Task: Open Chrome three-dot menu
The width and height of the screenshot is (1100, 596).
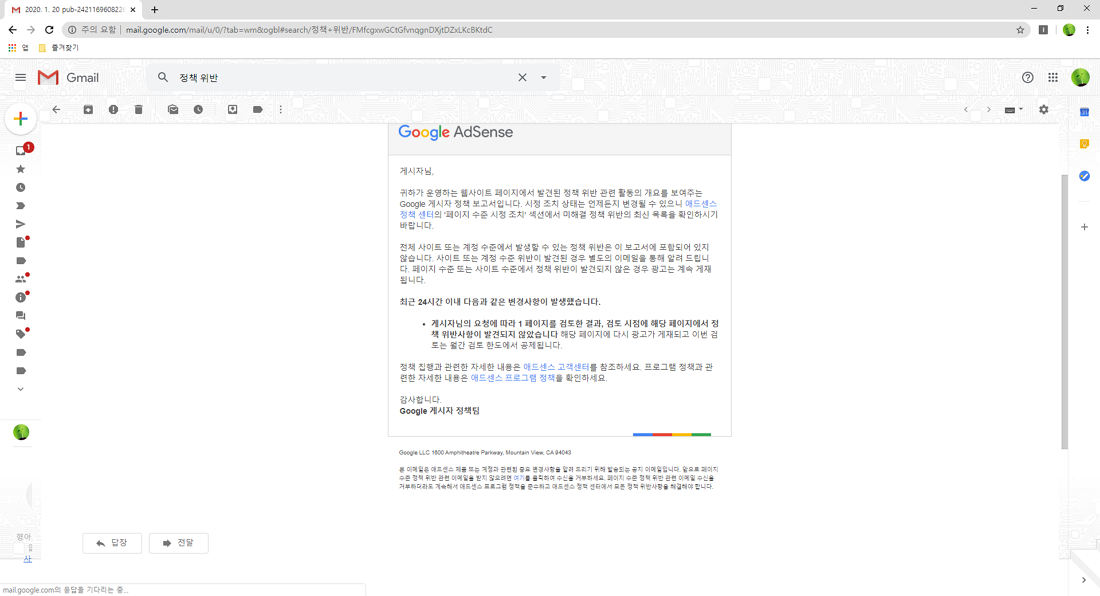Action: pyautogui.click(x=1087, y=30)
